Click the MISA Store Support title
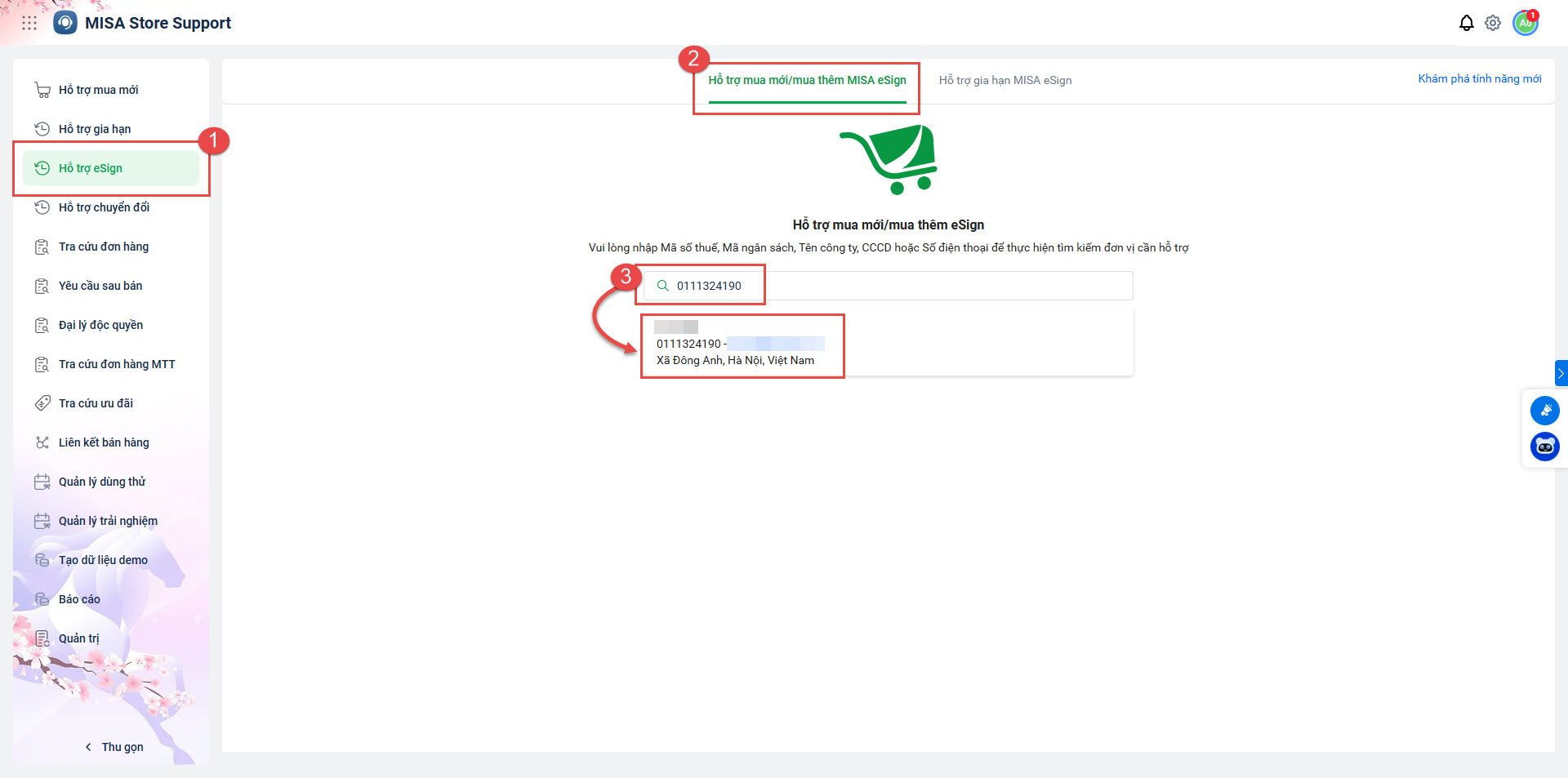This screenshot has width=1568, height=778. point(158,23)
